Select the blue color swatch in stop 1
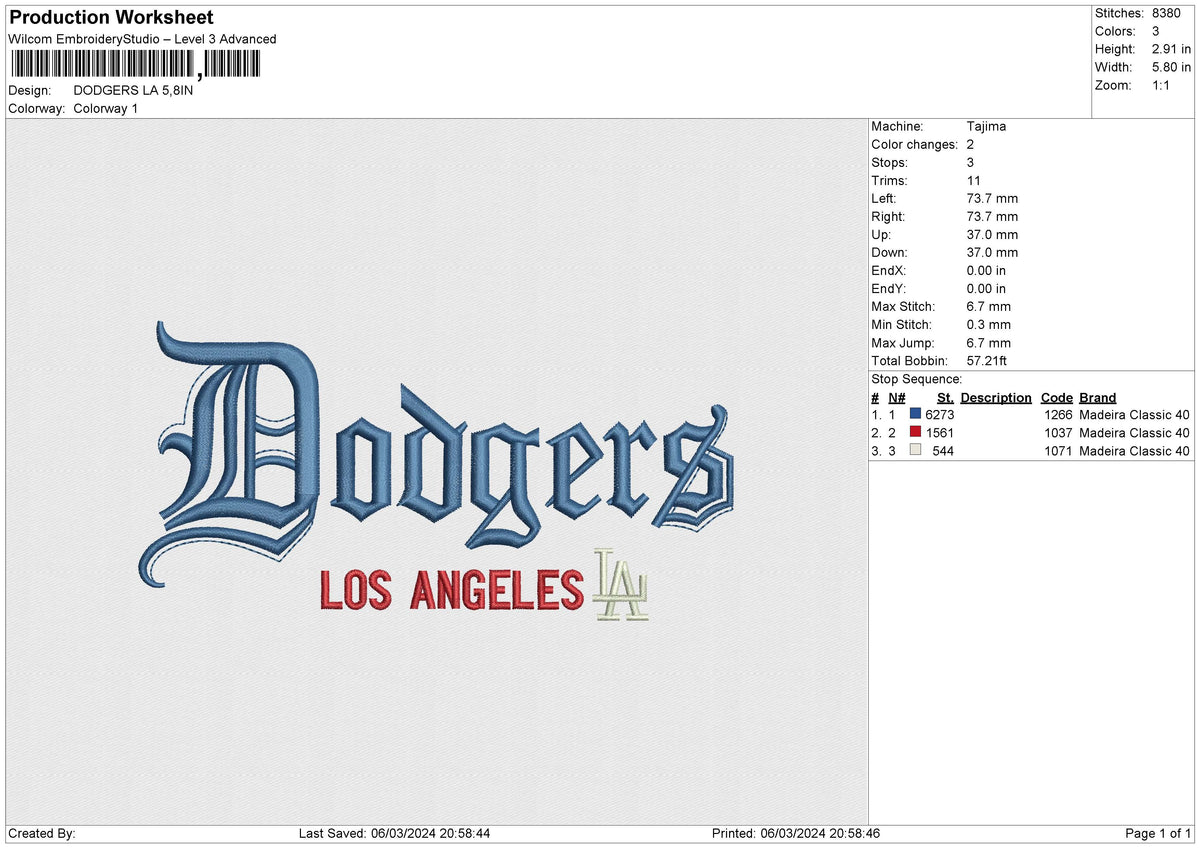 tap(915, 414)
